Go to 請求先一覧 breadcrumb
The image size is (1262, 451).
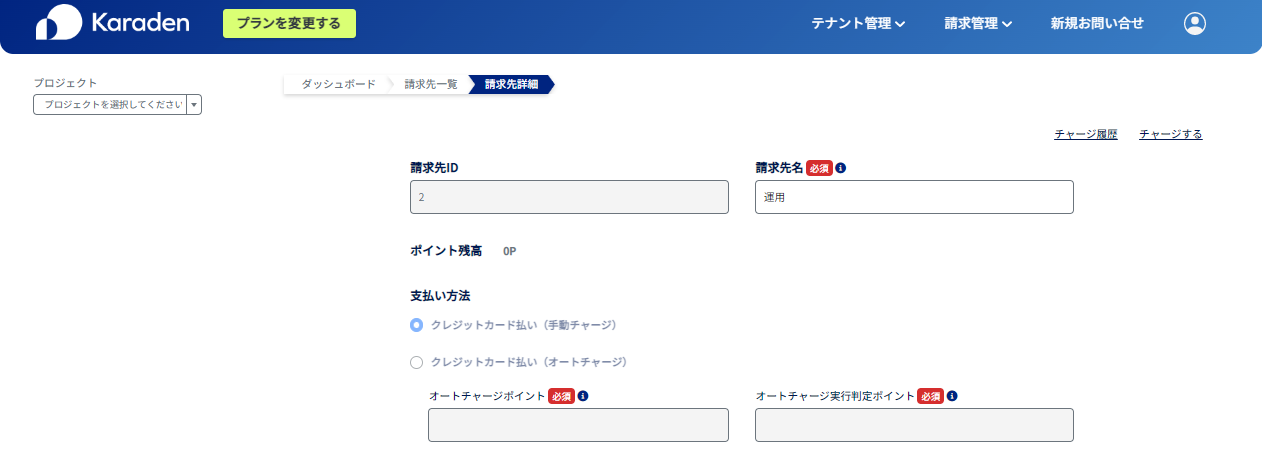(431, 85)
